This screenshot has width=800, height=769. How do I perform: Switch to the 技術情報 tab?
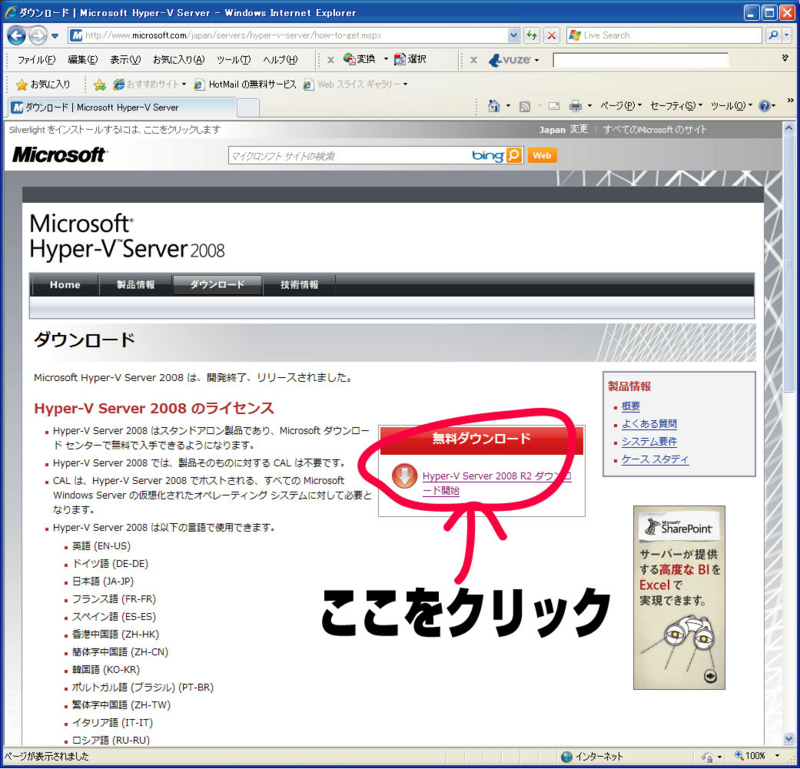coord(300,285)
